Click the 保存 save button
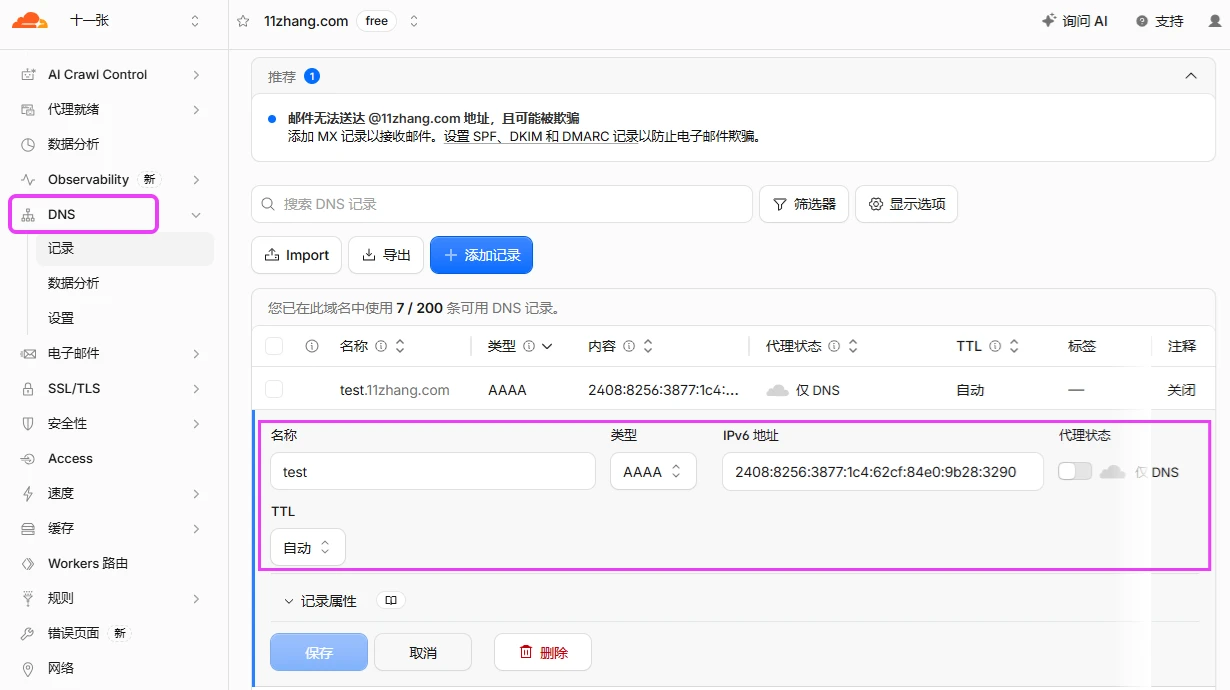1230x690 pixels. click(319, 652)
